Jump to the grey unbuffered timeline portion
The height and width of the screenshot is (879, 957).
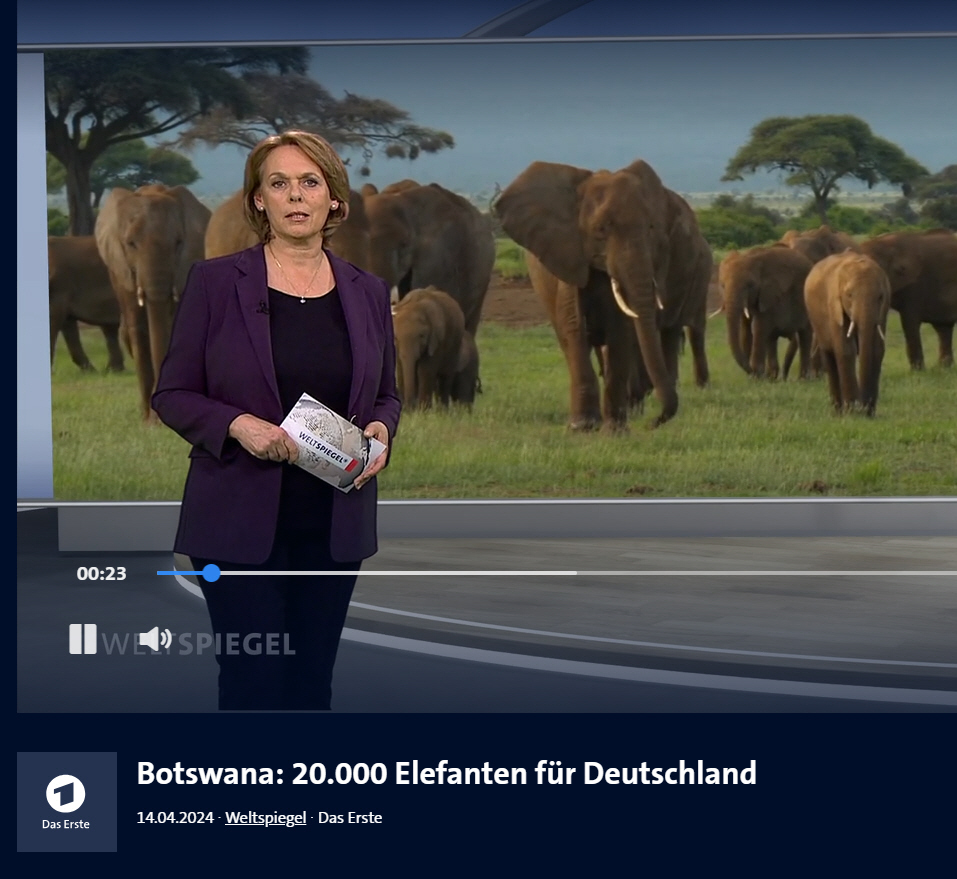click(767, 573)
